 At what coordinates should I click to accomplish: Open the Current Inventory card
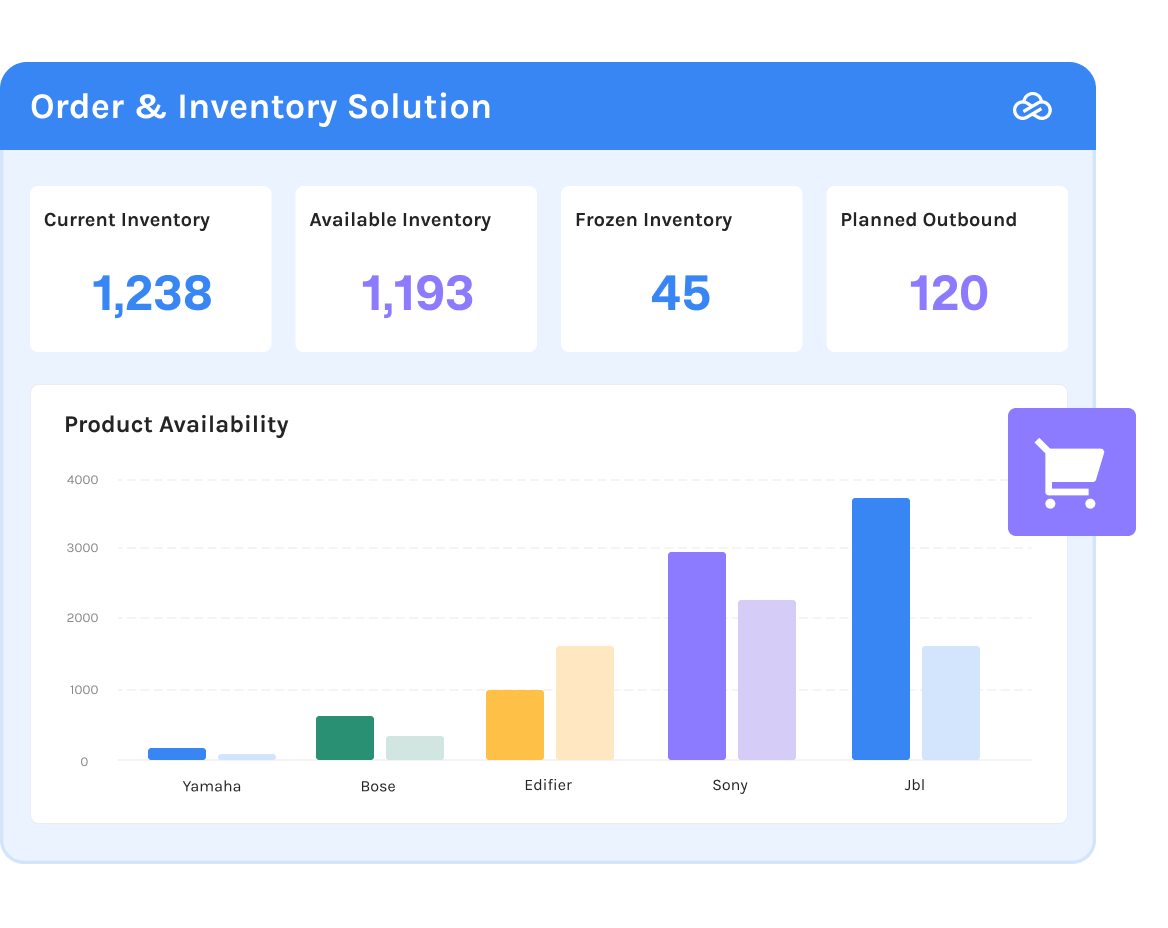pyautogui.click(x=150, y=268)
